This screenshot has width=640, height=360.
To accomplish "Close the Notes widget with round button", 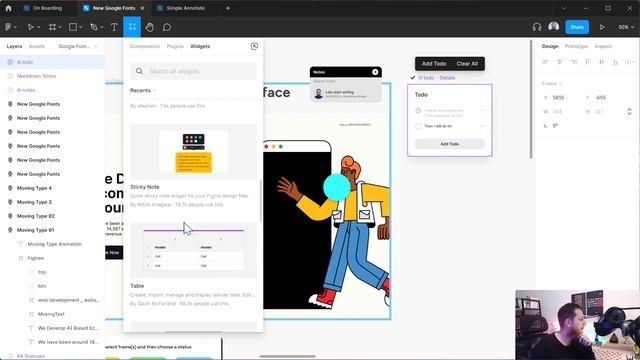I will (375, 72).
